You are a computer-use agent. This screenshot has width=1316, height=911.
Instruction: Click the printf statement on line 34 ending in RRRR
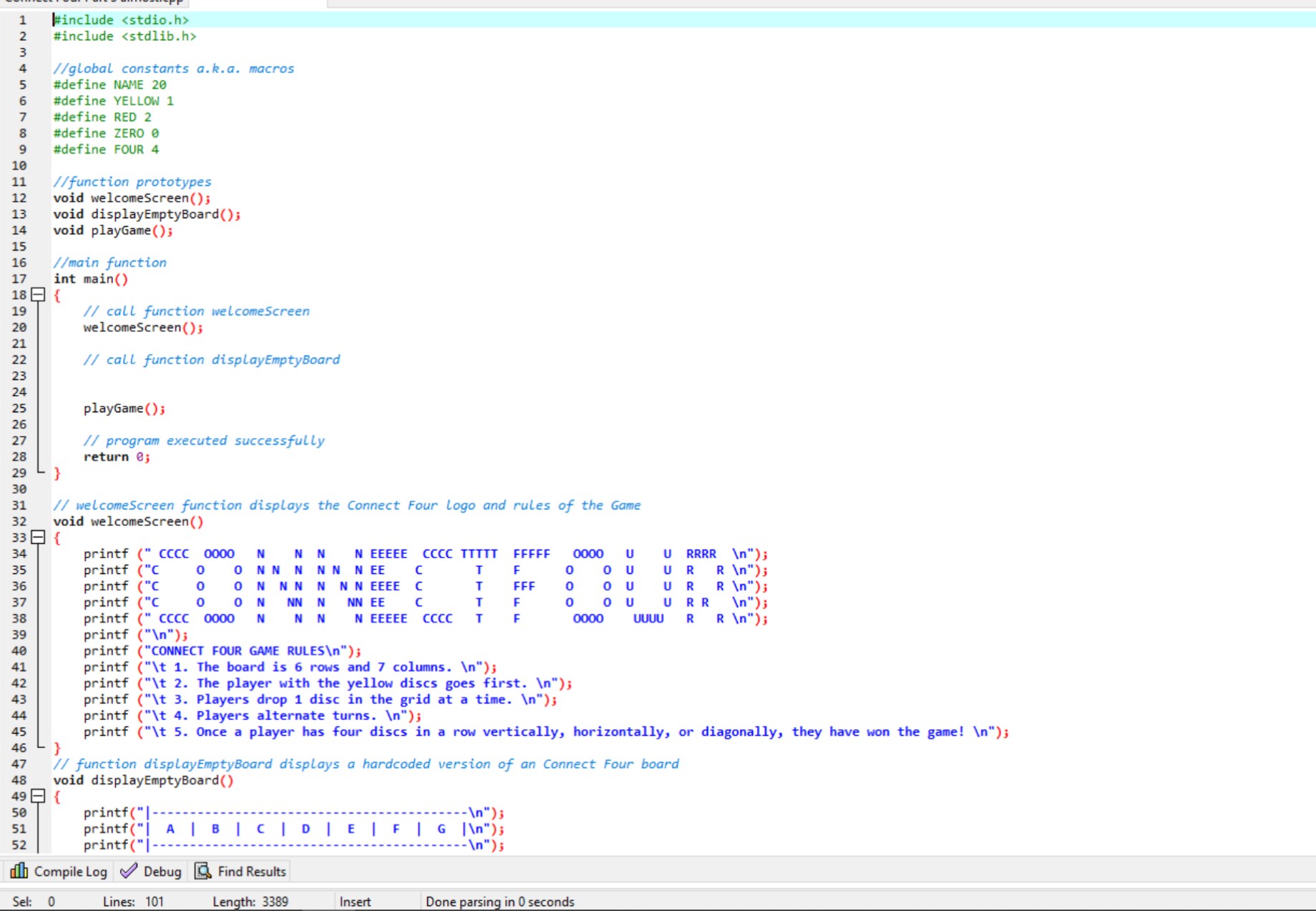pos(426,554)
